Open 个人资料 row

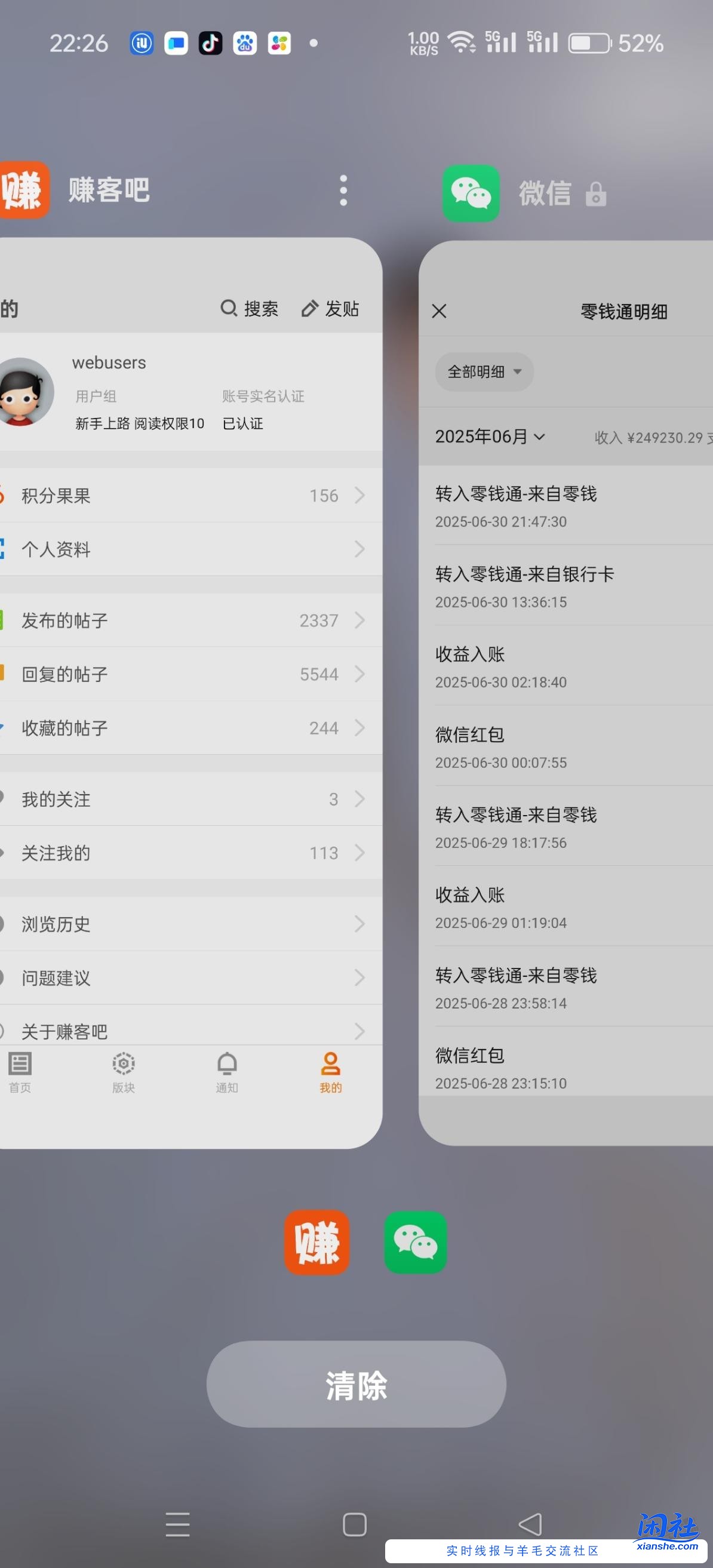coord(191,549)
